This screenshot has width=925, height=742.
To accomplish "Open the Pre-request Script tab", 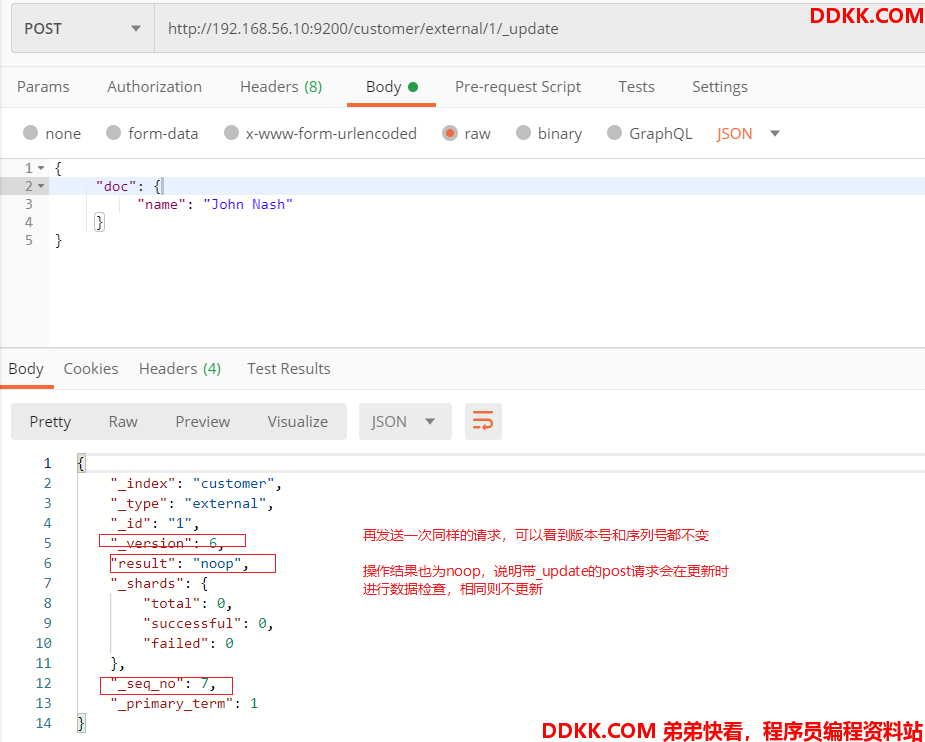I will (518, 87).
